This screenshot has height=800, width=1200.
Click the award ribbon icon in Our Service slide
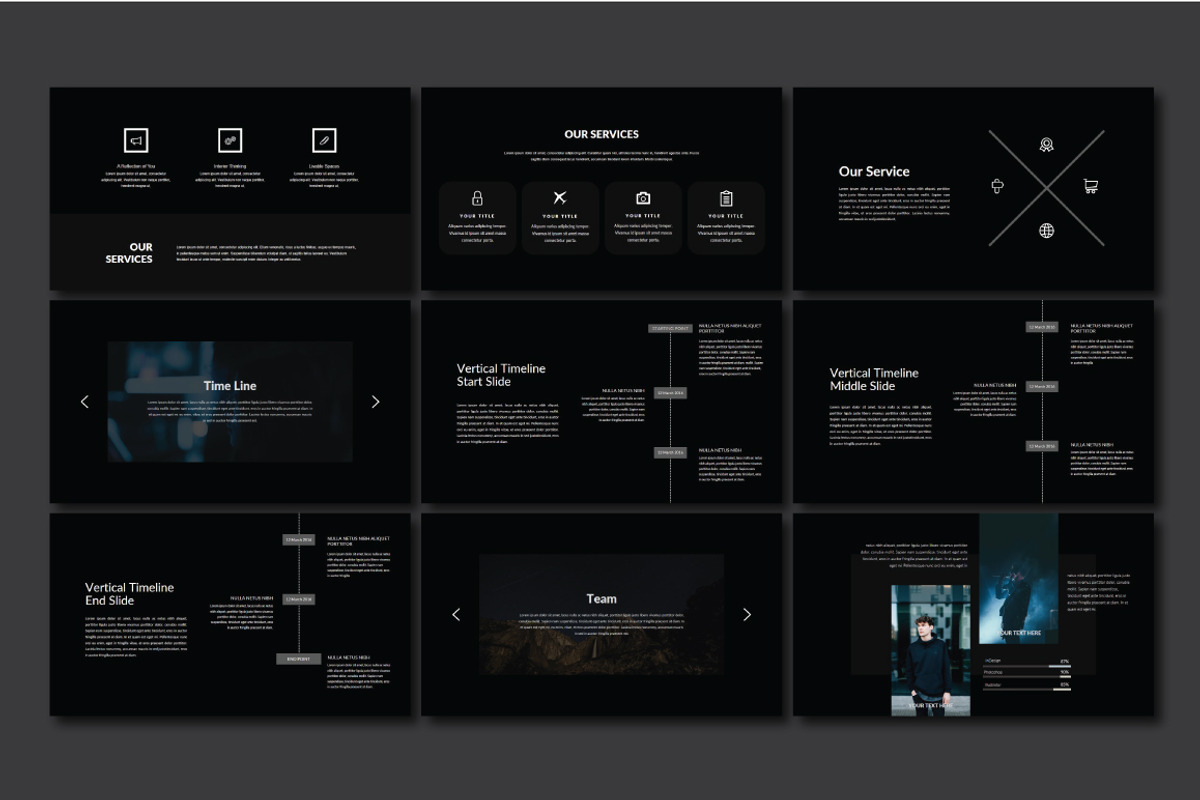(x=1046, y=145)
